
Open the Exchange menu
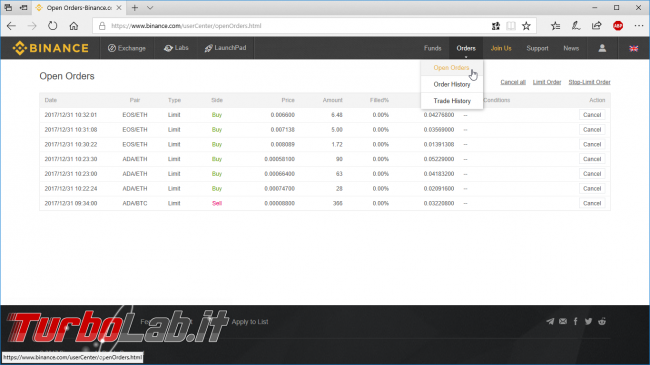pos(127,48)
